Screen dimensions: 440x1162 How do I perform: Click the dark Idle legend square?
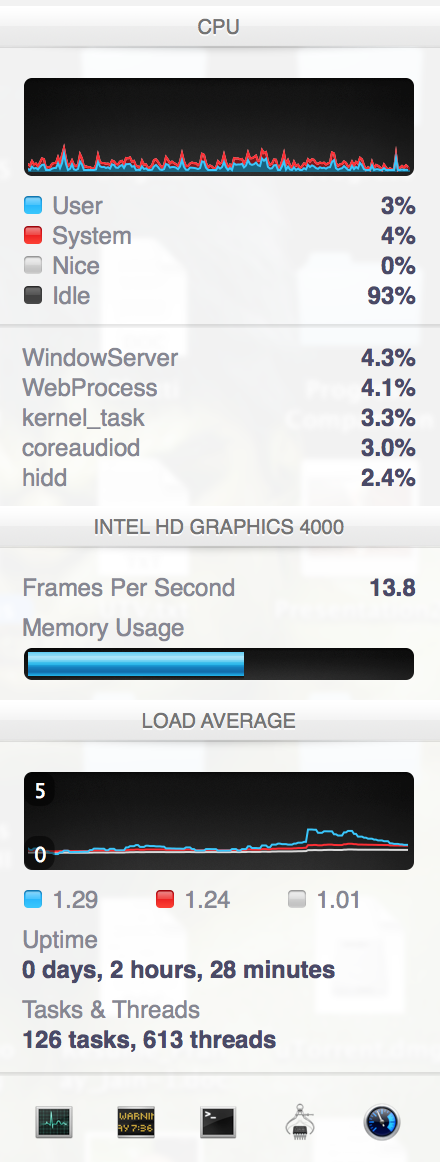33,296
